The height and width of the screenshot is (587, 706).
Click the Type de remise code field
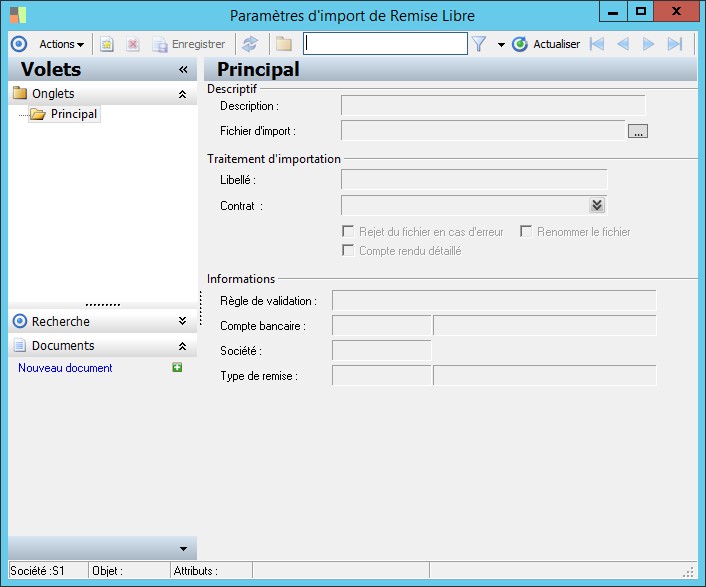[x=381, y=375]
